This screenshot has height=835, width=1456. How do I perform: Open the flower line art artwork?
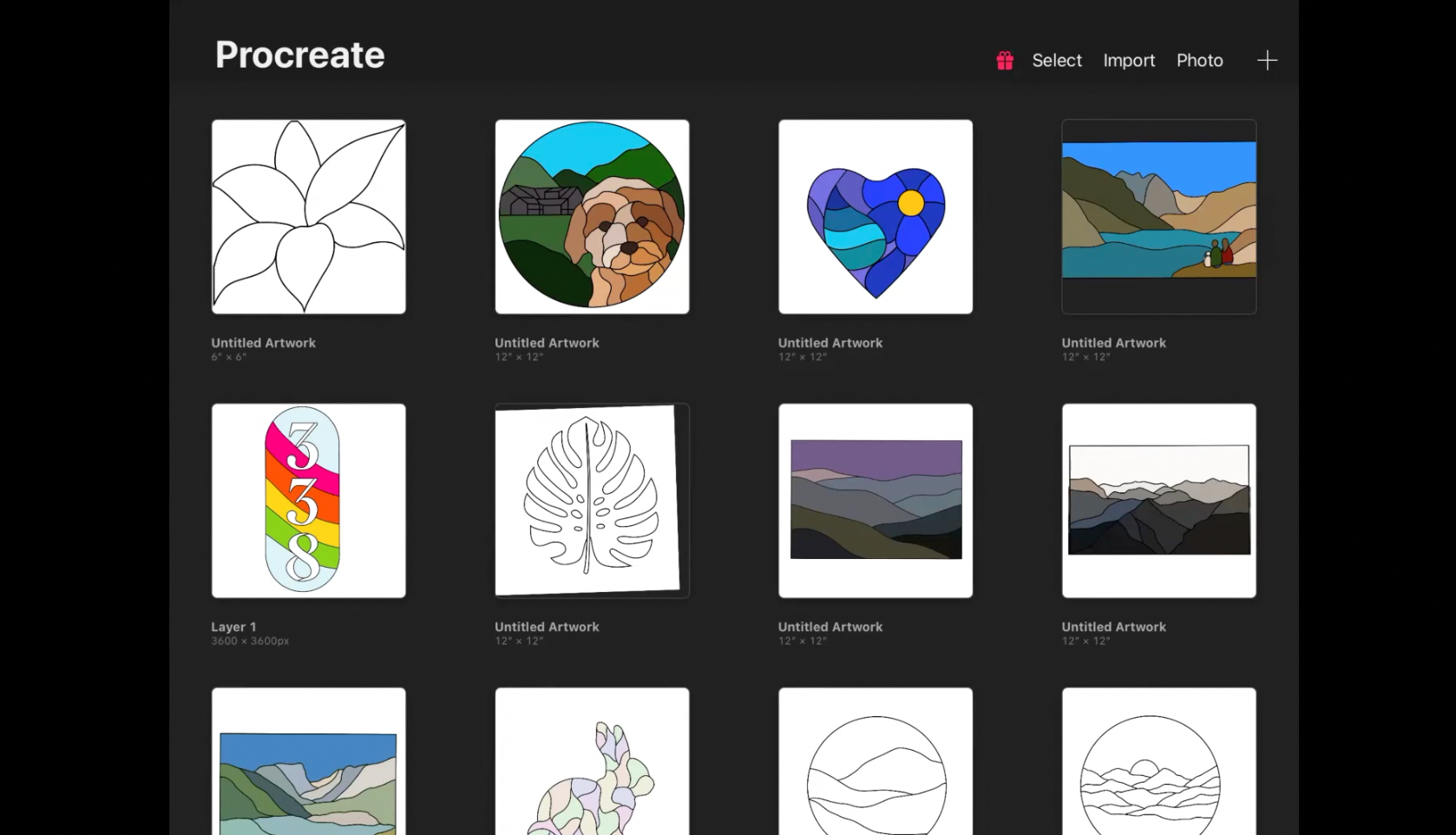(x=309, y=217)
